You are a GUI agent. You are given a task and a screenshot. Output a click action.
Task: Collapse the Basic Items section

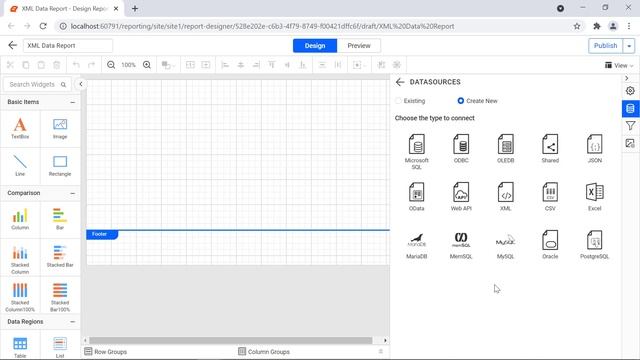[x=73, y=102]
